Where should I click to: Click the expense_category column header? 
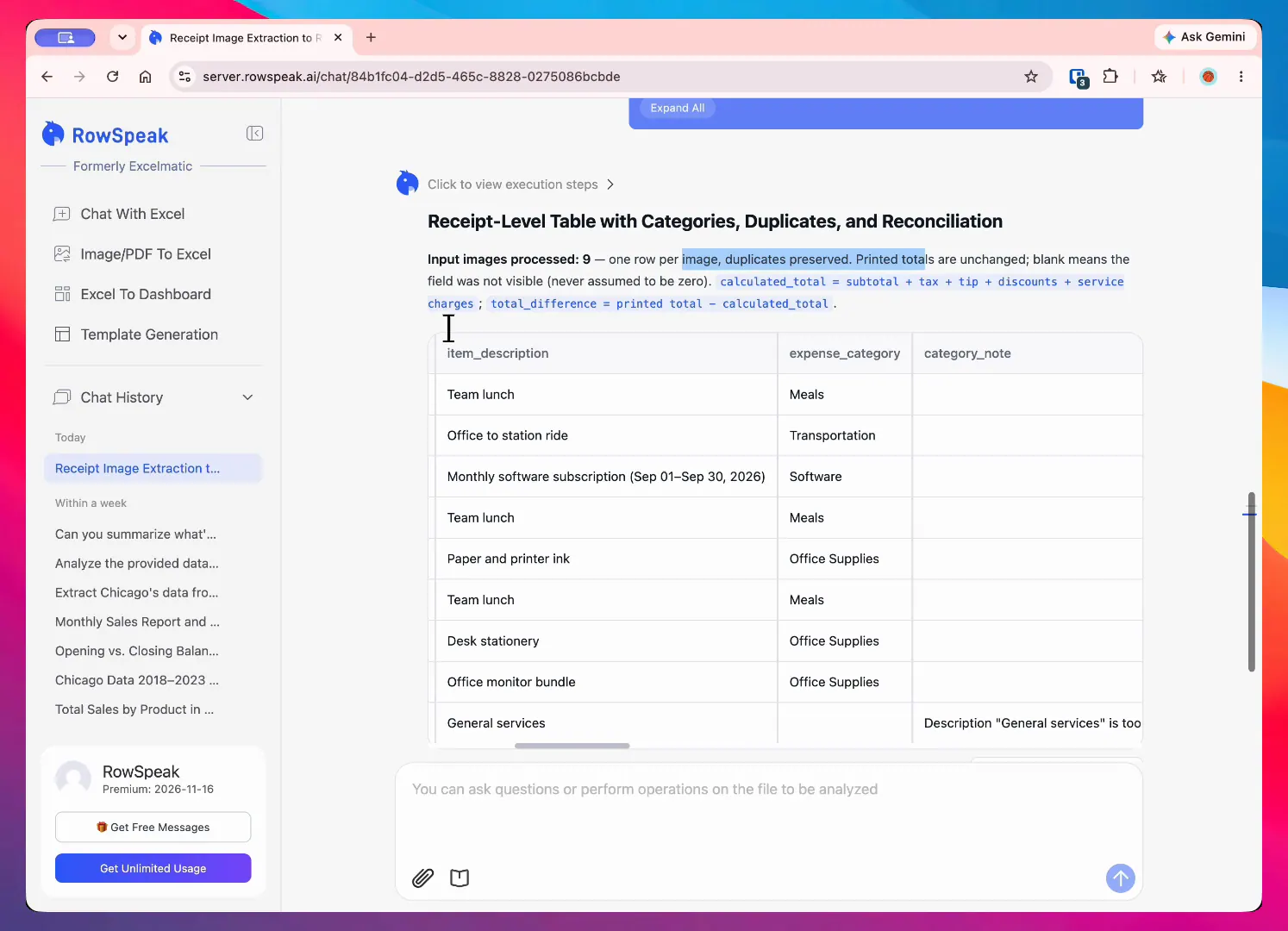point(845,353)
